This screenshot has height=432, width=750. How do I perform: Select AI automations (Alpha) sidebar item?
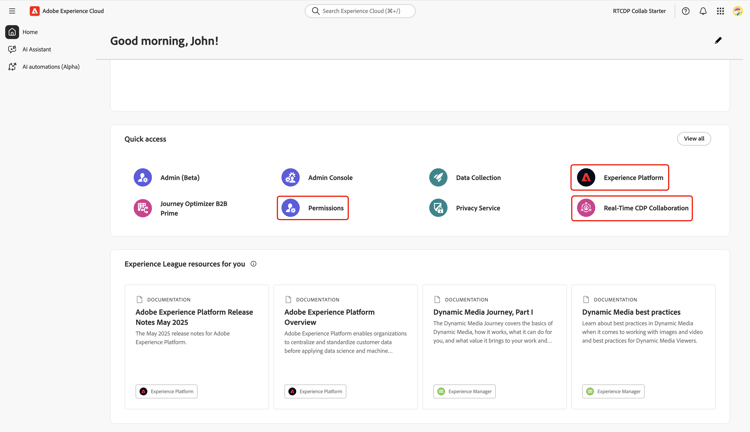pyautogui.click(x=50, y=67)
